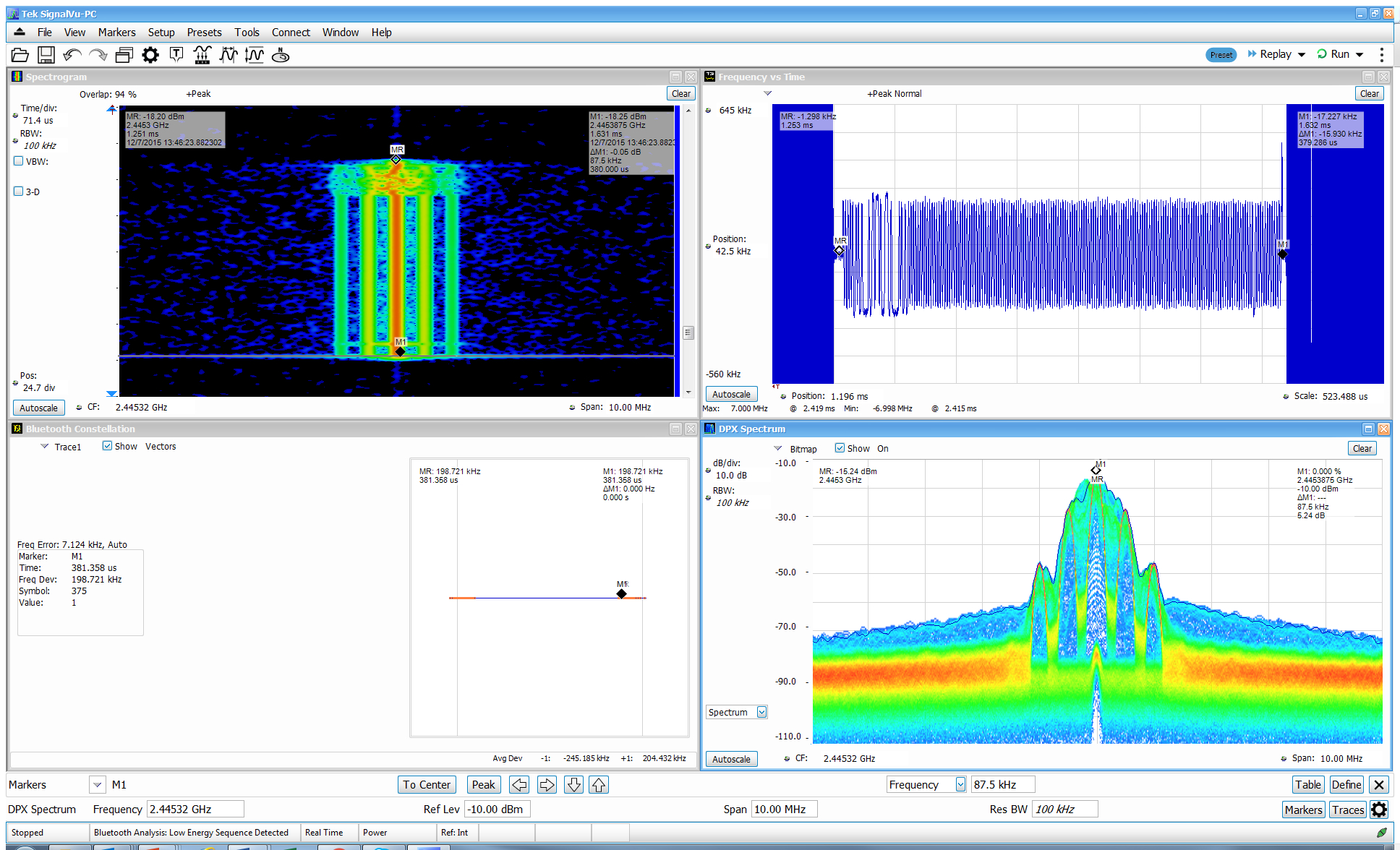
Task: Click the open file folder icon
Action: click(x=20, y=55)
